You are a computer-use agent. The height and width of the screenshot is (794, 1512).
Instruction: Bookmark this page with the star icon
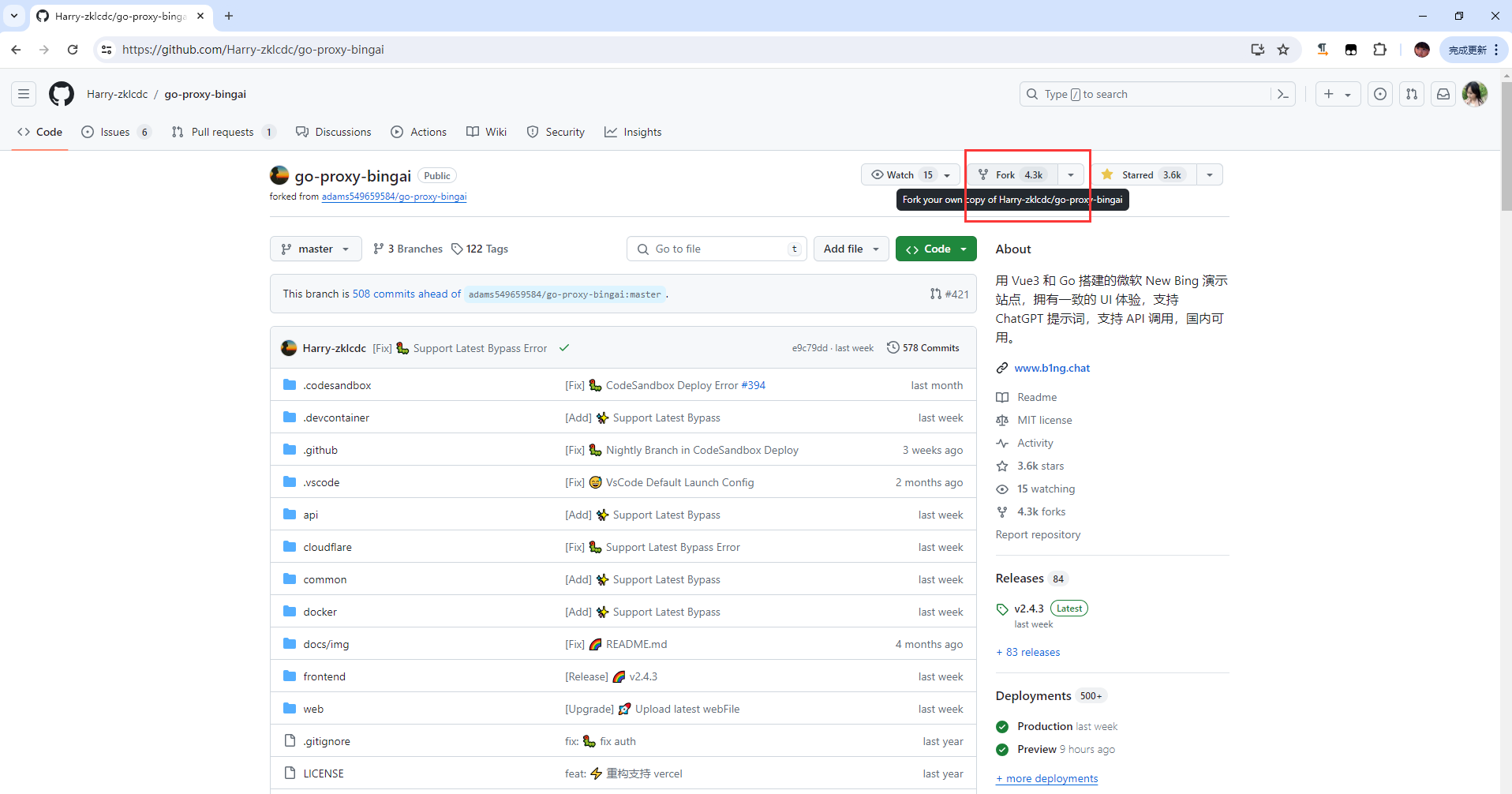pos(1283,50)
